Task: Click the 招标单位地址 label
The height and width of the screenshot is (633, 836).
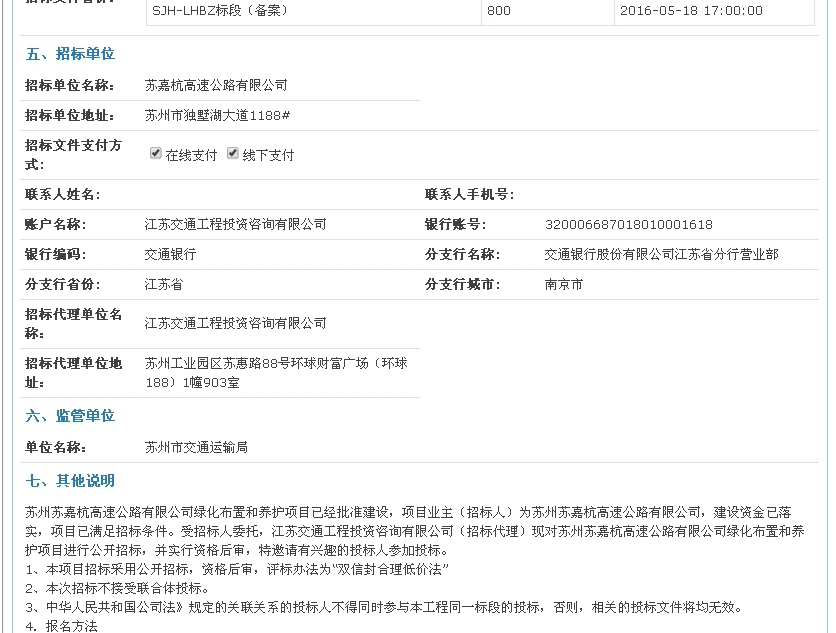Action: click(69, 115)
